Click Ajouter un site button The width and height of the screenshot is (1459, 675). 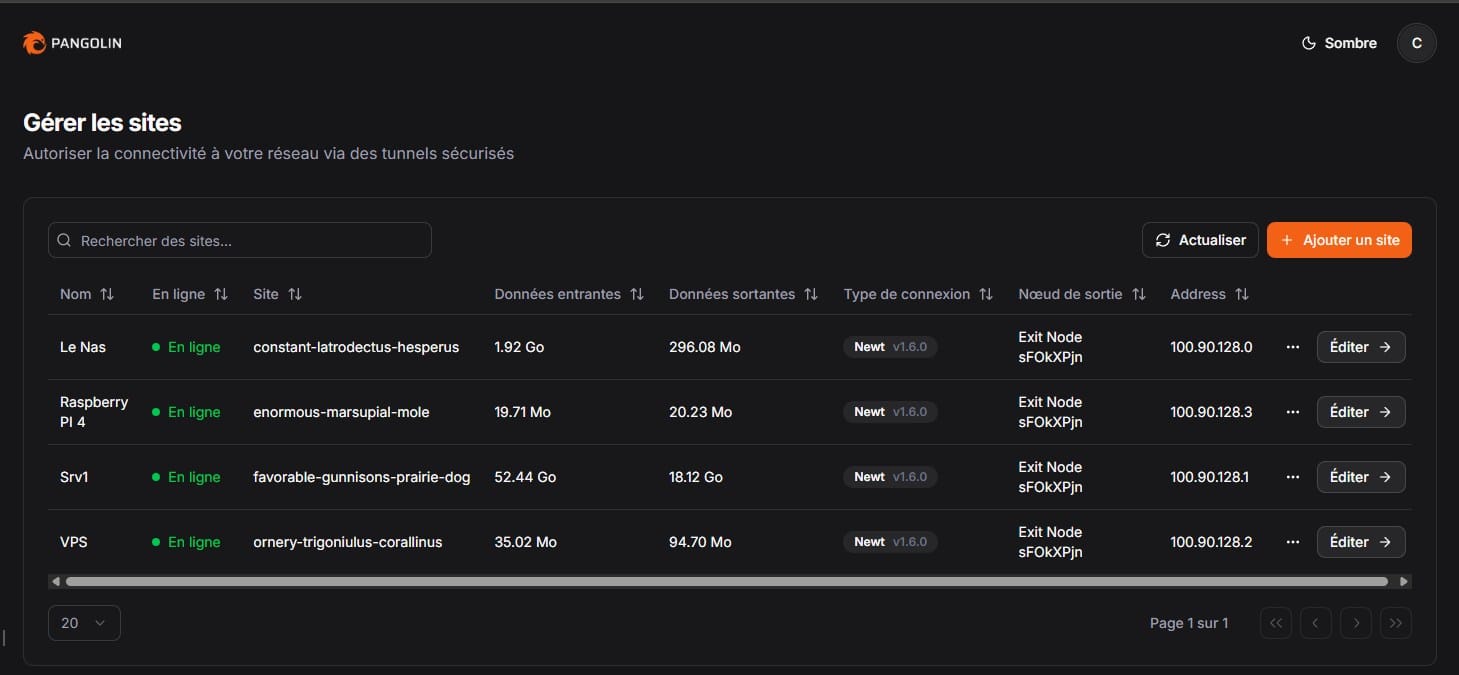pyautogui.click(x=1339, y=240)
